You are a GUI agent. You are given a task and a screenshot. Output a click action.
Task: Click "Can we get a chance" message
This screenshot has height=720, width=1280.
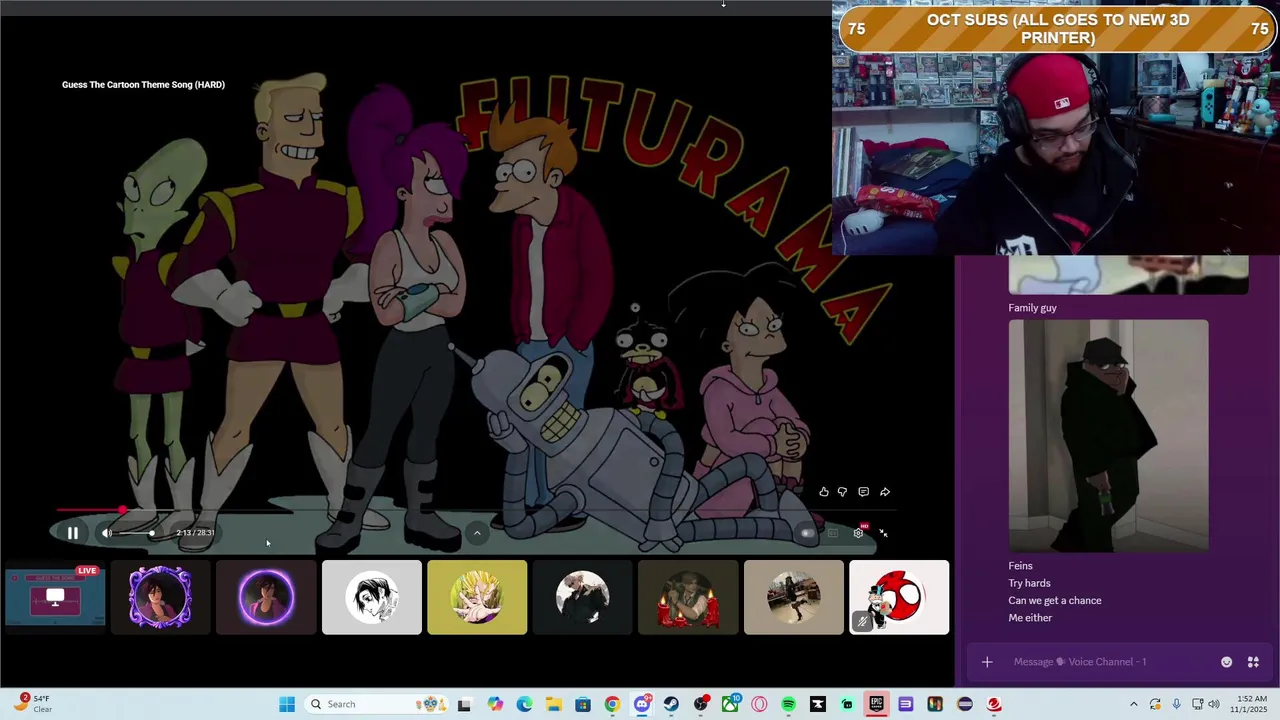(x=1055, y=601)
